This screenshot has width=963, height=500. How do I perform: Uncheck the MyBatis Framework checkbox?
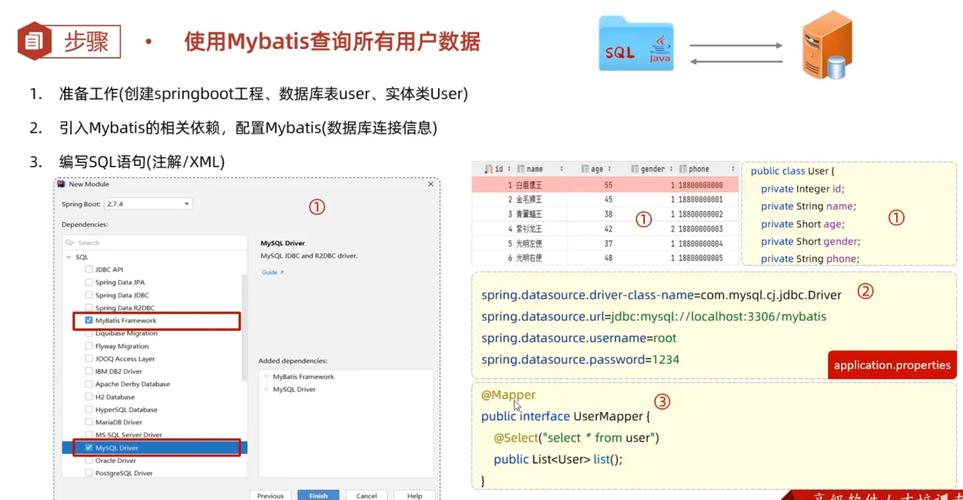[89, 320]
